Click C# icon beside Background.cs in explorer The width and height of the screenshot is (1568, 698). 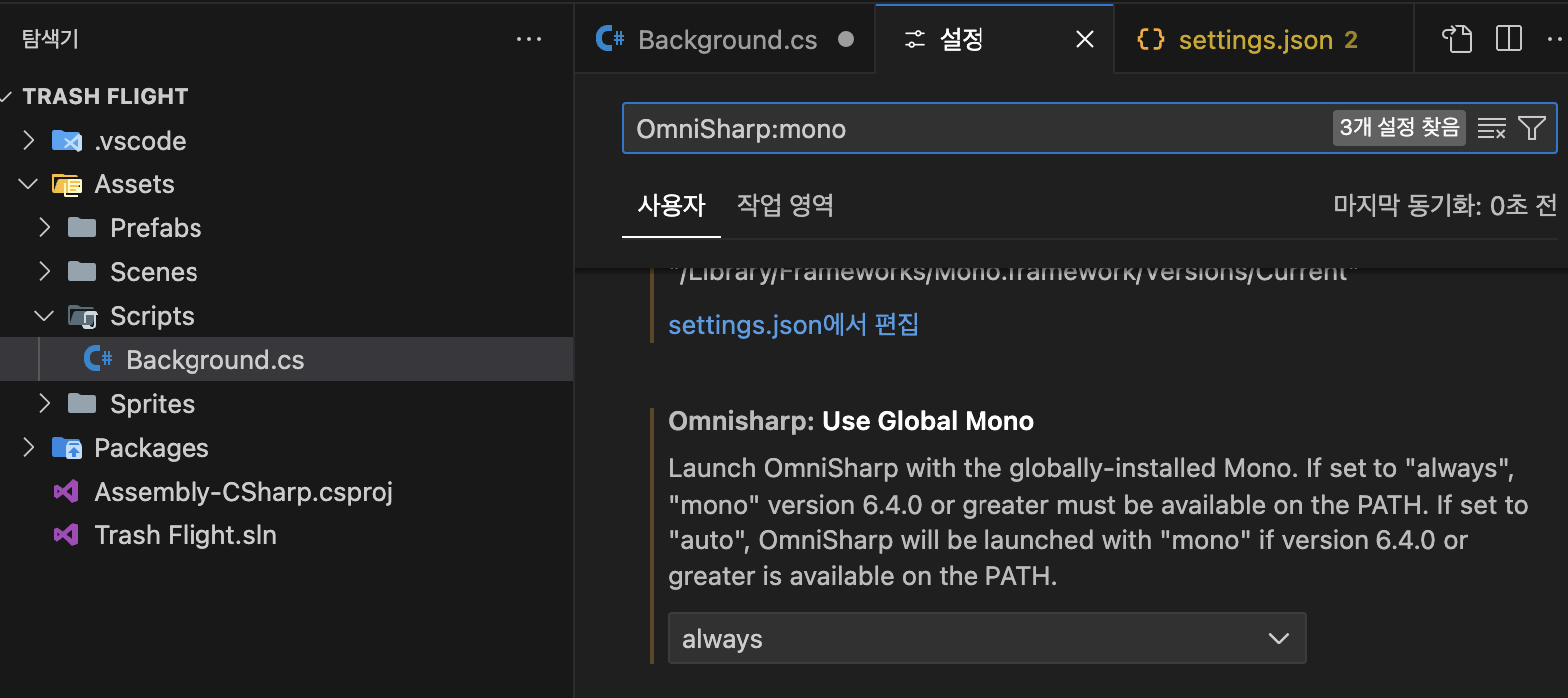coord(98,359)
